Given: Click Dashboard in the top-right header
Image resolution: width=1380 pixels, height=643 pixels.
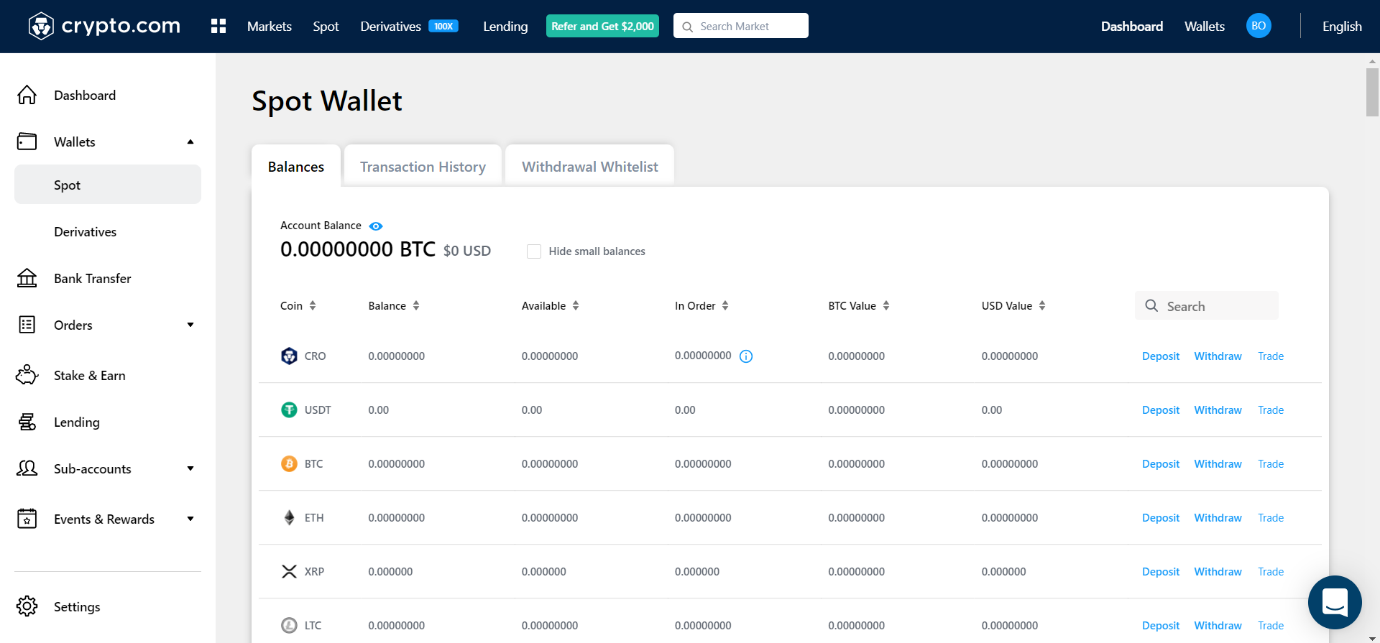Looking at the screenshot, I should point(1132,26).
